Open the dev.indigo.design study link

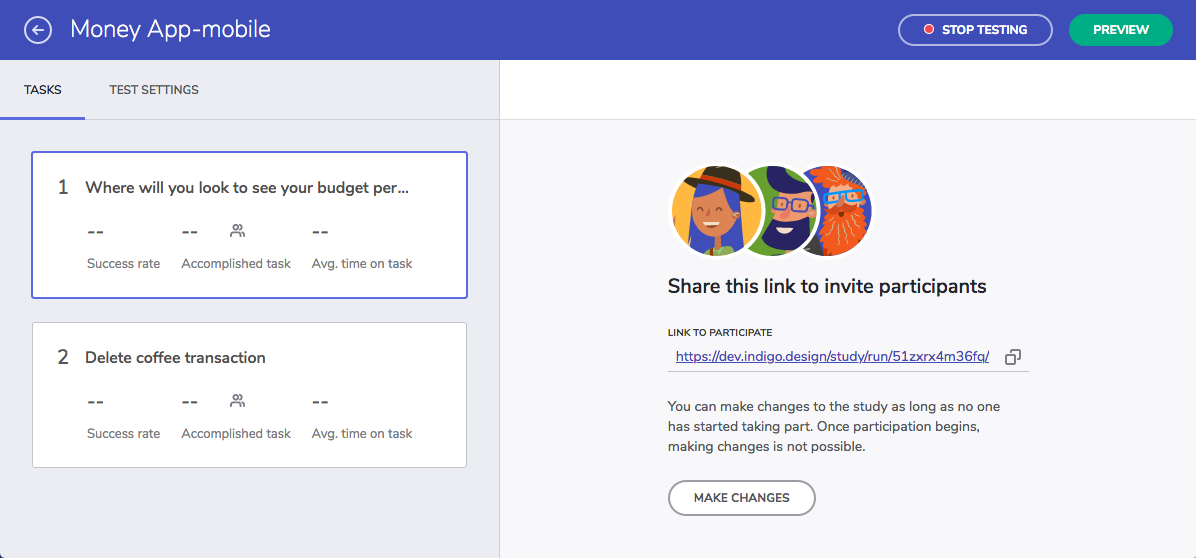click(x=832, y=357)
